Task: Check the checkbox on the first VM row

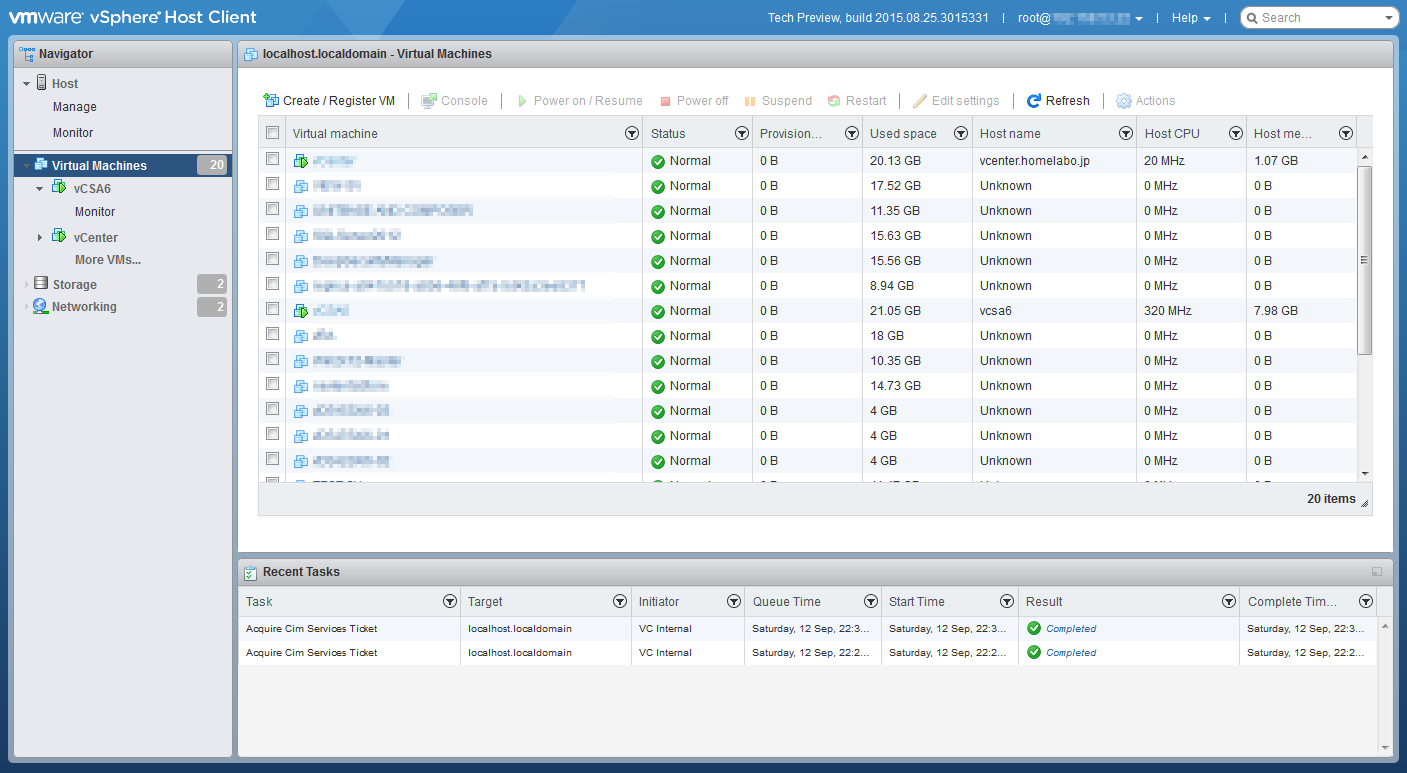Action: pos(272,160)
